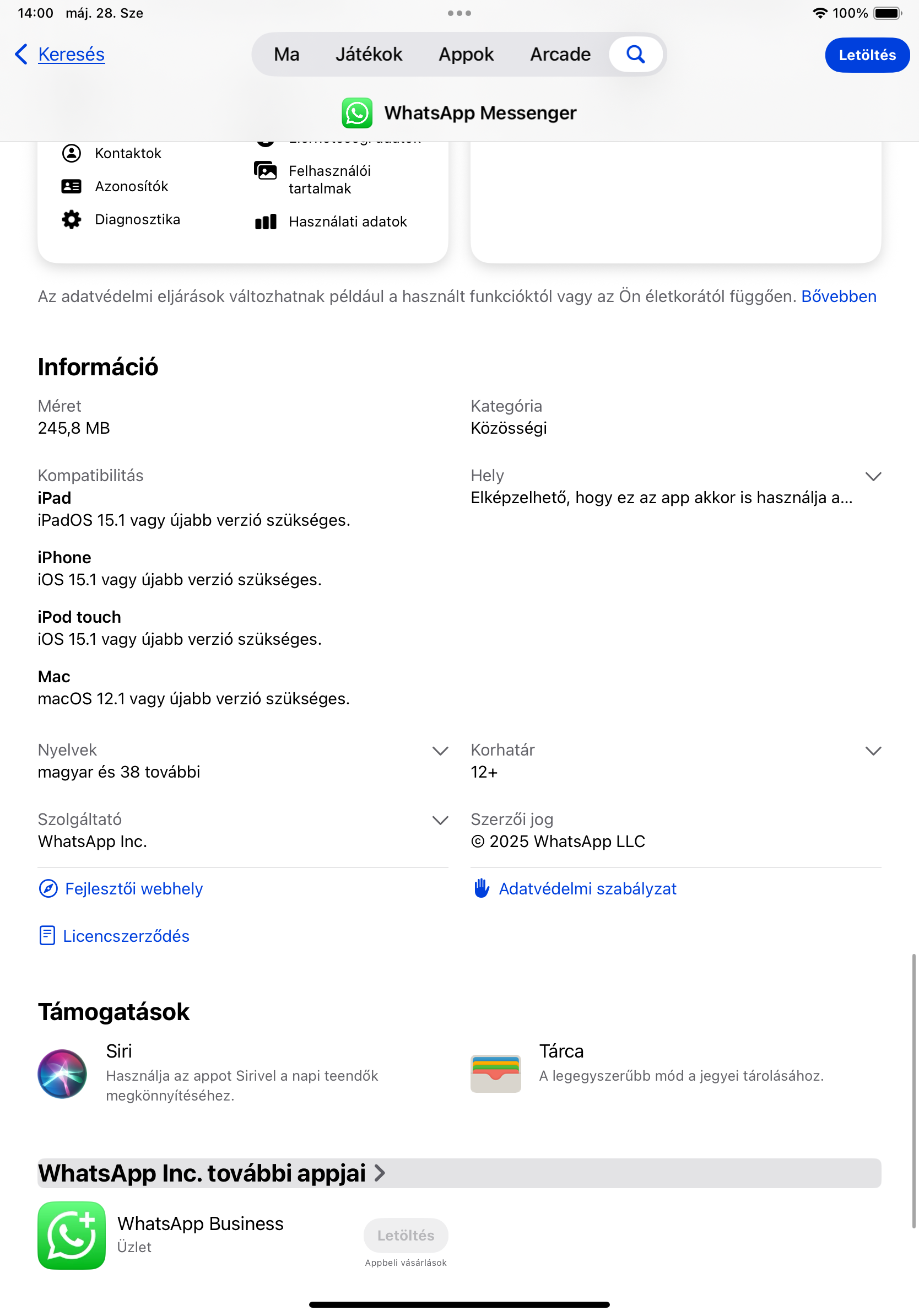919x1316 pixels.
Task: Expand the Korhatár age rating
Action: 873,751
